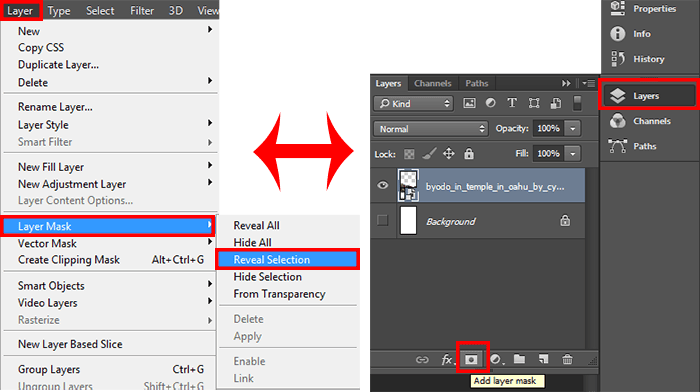
Task: Filter layers by shape icon
Action: [533, 103]
